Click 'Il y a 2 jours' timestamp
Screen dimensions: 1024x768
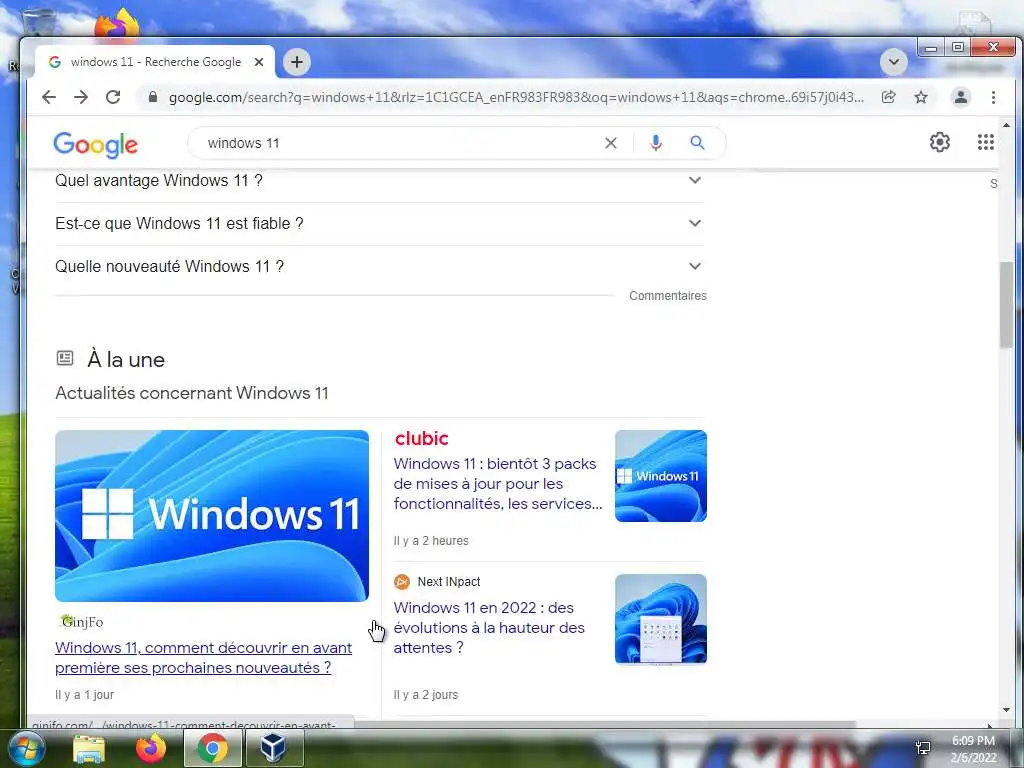(x=426, y=695)
